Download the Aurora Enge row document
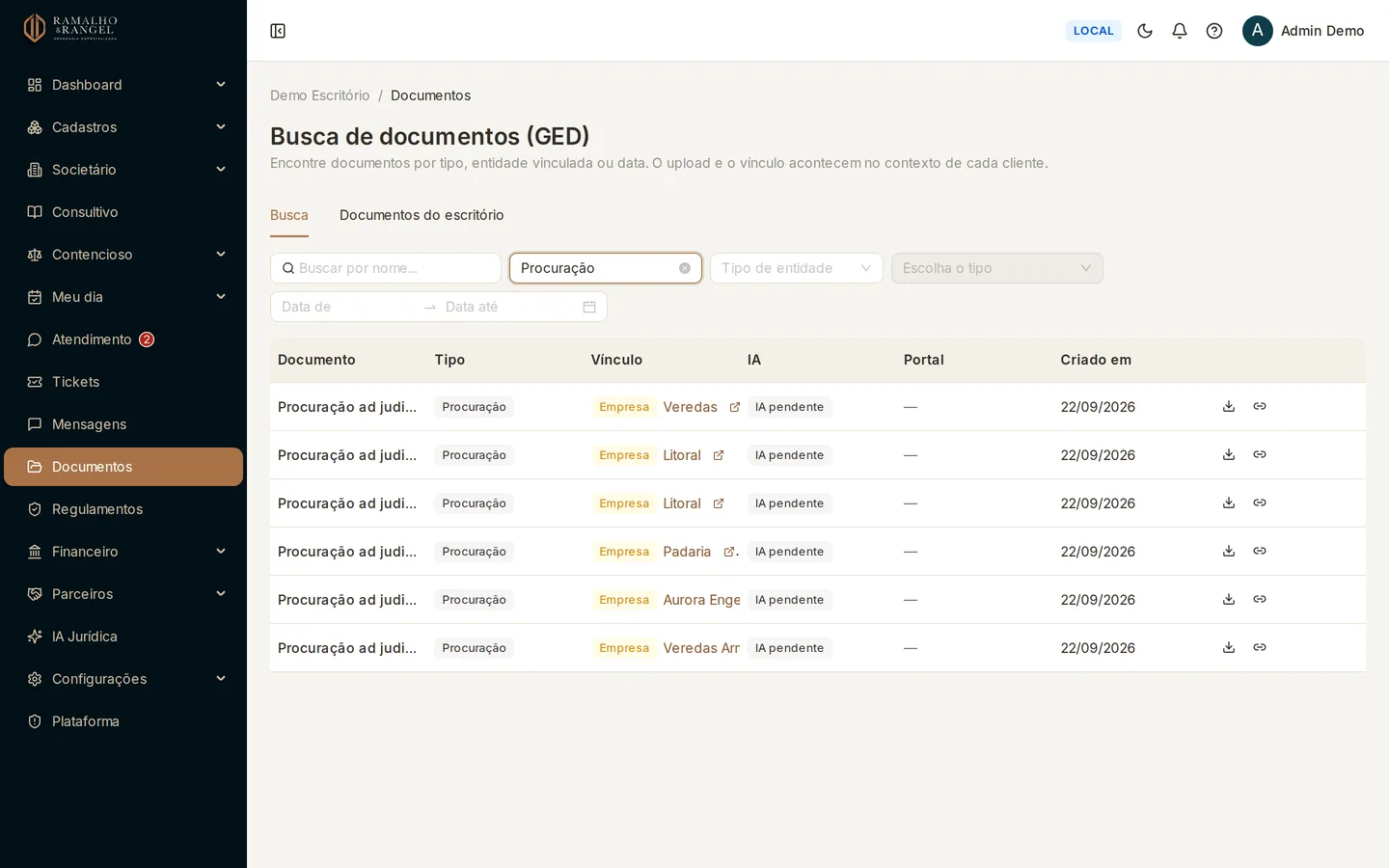The height and width of the screenshot is (868, 1389). tap(1229, 599)
